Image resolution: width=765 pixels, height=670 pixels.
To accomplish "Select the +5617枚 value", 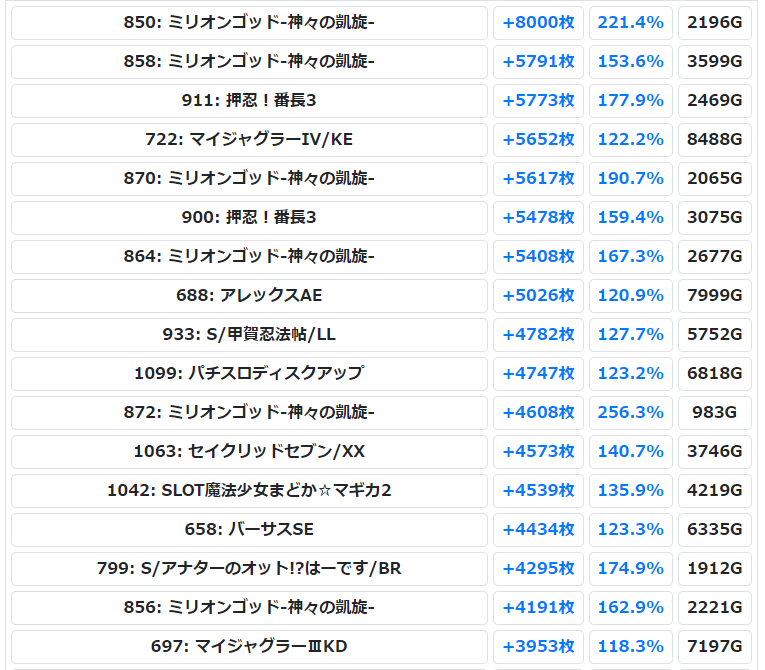I will 538,179.
